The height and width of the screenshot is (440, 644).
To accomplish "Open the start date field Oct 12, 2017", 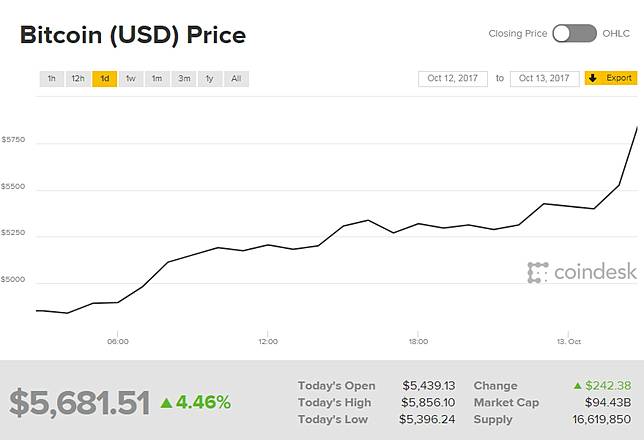I will 453,78.
